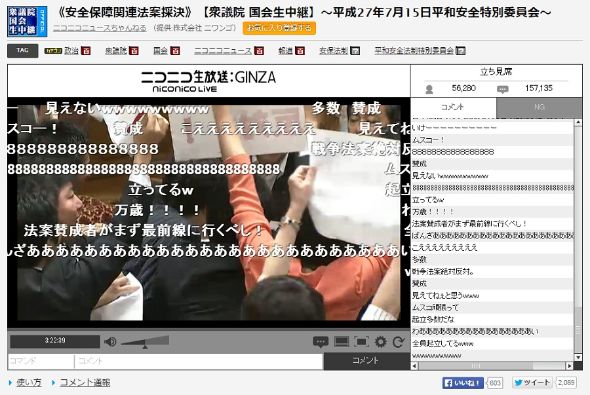Image resolution: width=590 pixels, height=395 pixels.
Task: Open the 報道 tag link
Action: point(286,50)
